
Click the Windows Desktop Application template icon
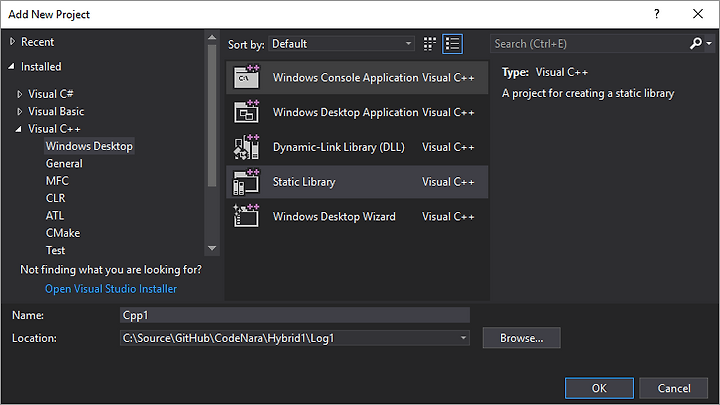click(246, 112)
